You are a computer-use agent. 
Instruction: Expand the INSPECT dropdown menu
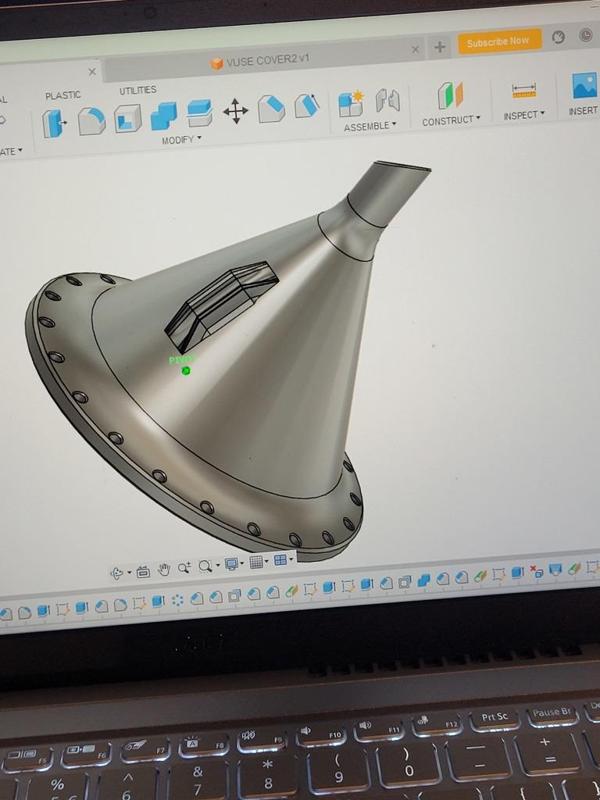pos(524,115)
